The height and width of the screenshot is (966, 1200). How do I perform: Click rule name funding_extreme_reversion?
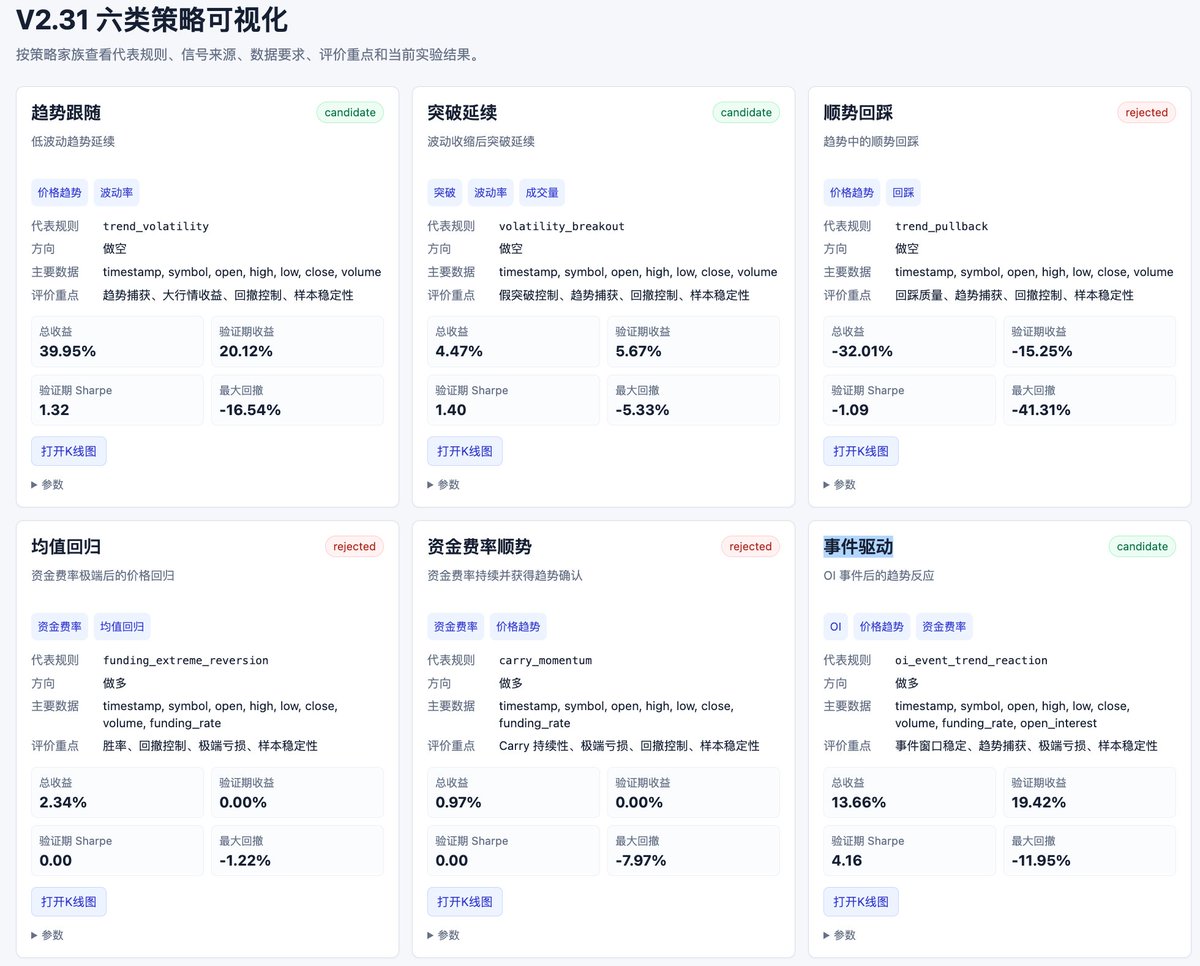(186, 660)
